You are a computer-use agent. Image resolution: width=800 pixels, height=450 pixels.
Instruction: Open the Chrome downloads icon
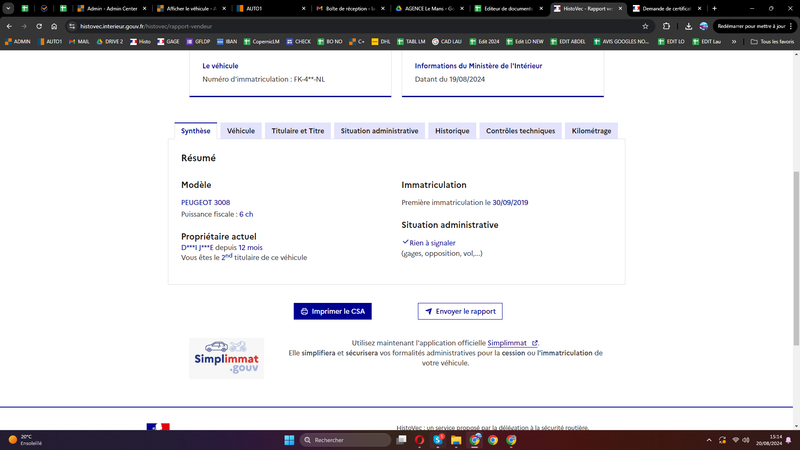(x=688, y=26)
